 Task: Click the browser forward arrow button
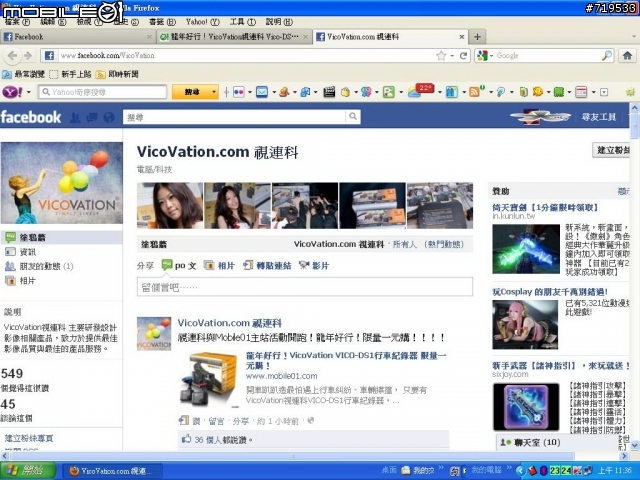coord(28,56)
